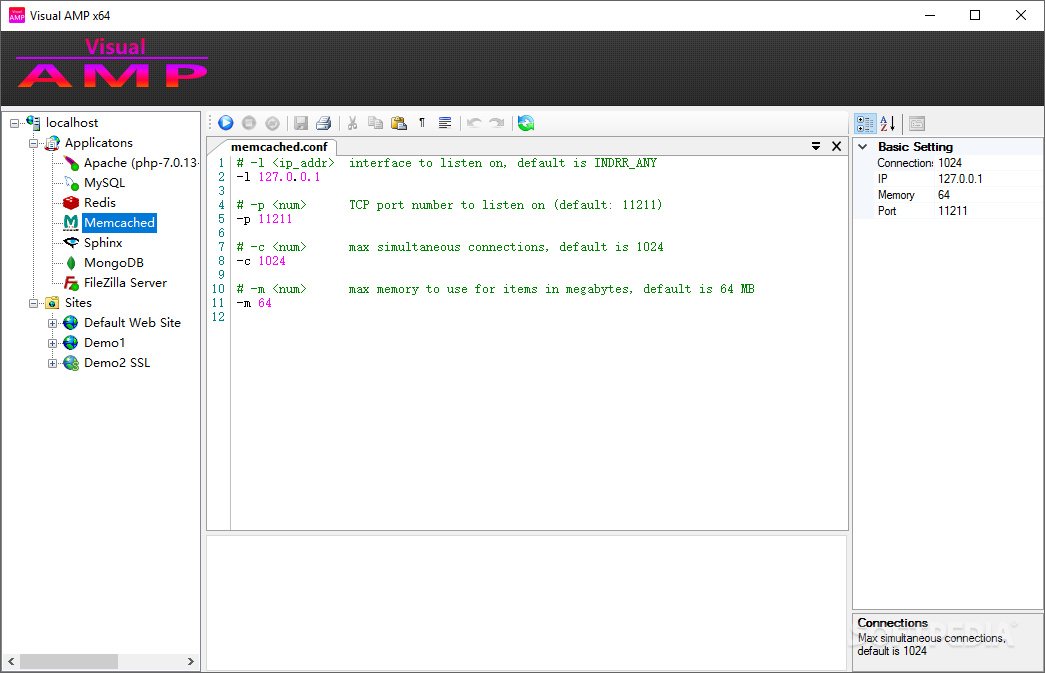Collapse the Sites tree node
This screenshot has height=673, width=1045.
(x=33, y=303)
